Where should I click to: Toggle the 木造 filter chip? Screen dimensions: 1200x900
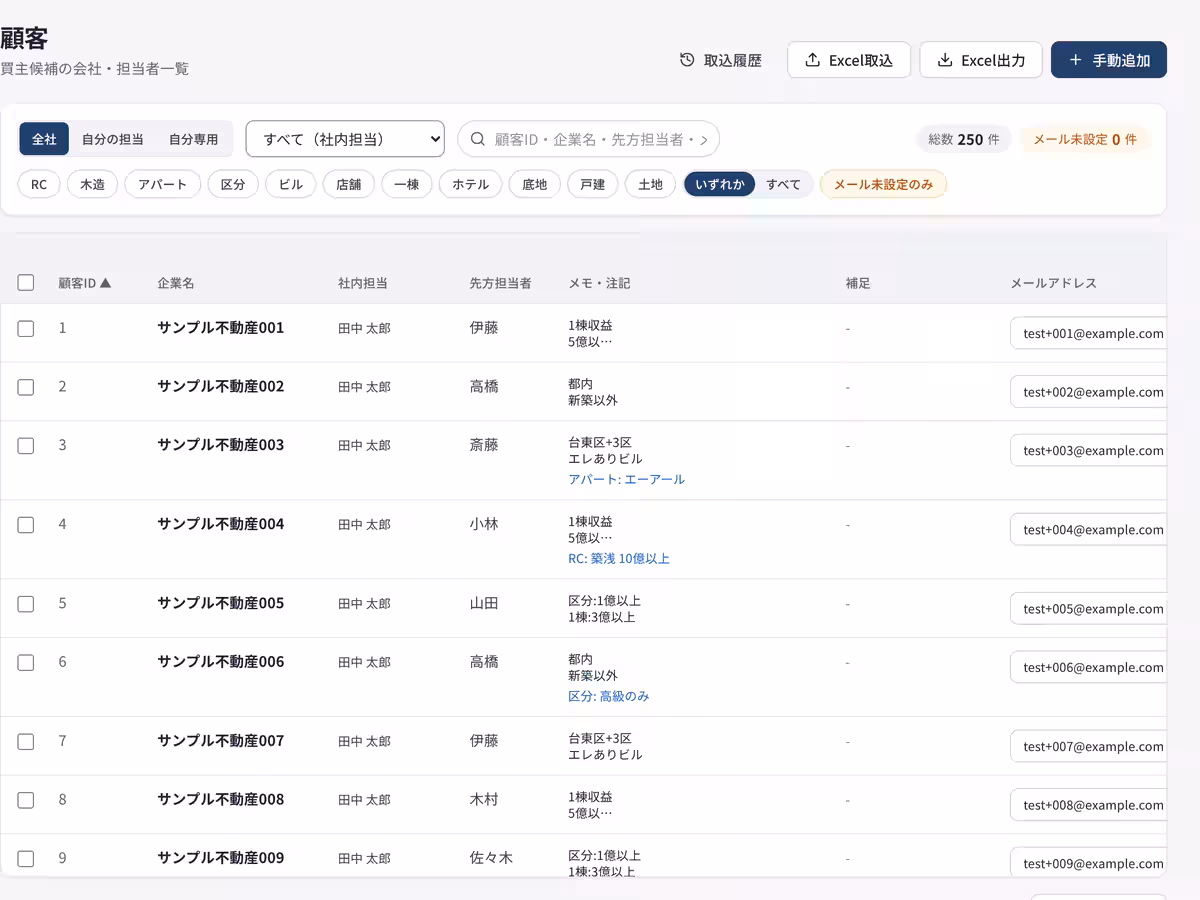click(92, 184)
